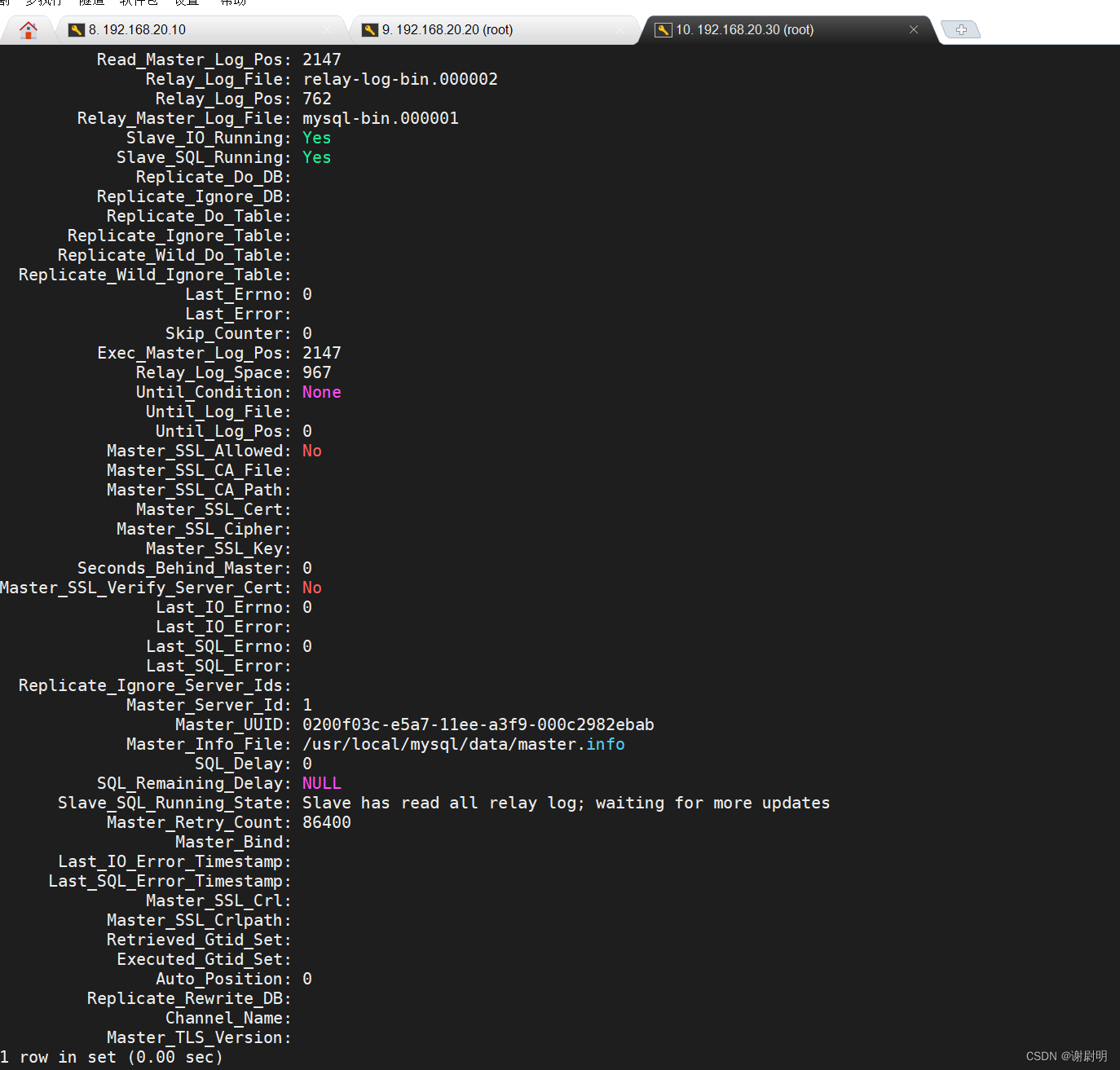Click the Executed_Gtid_Set label

[204, 959]
